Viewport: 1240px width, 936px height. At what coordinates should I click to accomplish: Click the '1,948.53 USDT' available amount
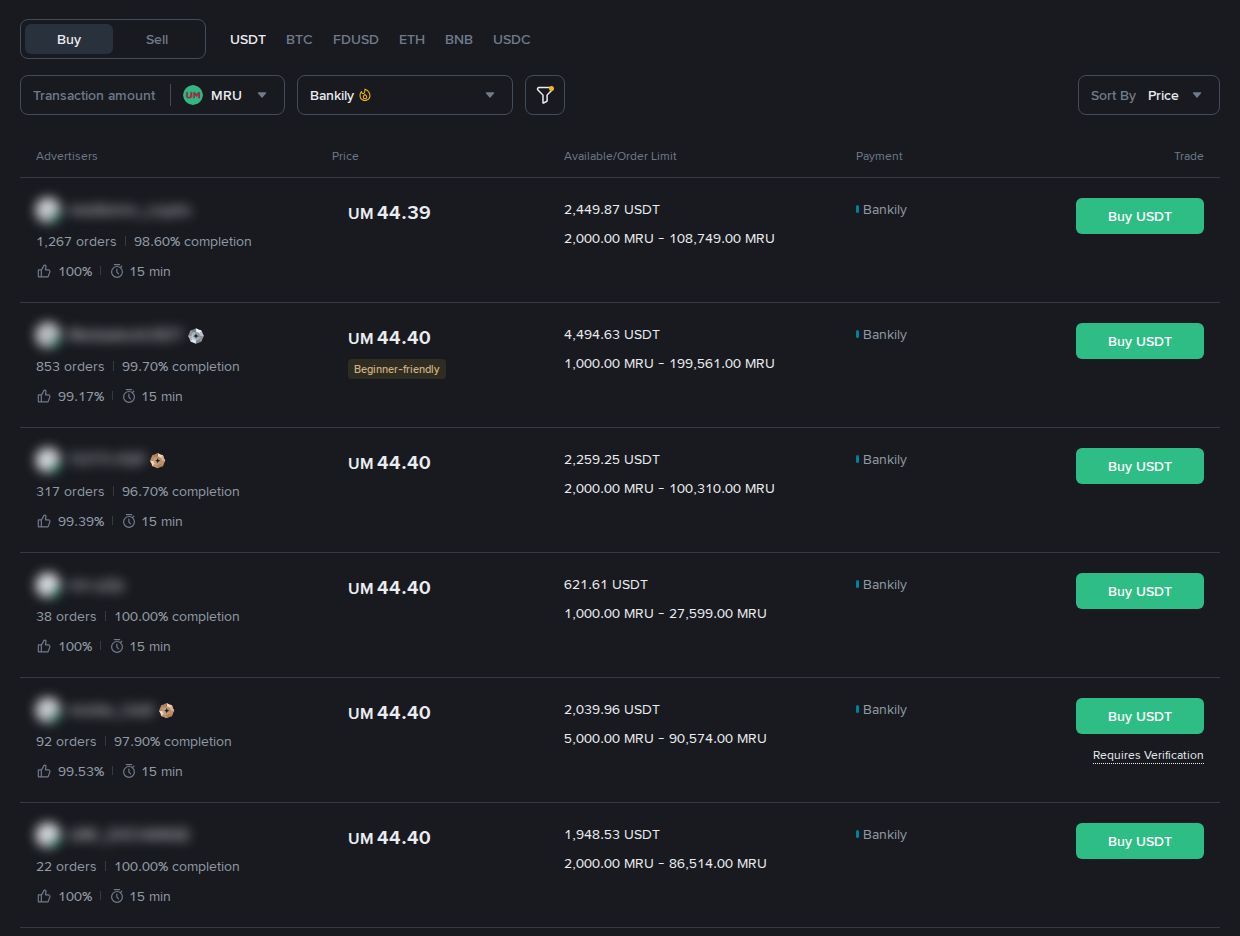612,834
